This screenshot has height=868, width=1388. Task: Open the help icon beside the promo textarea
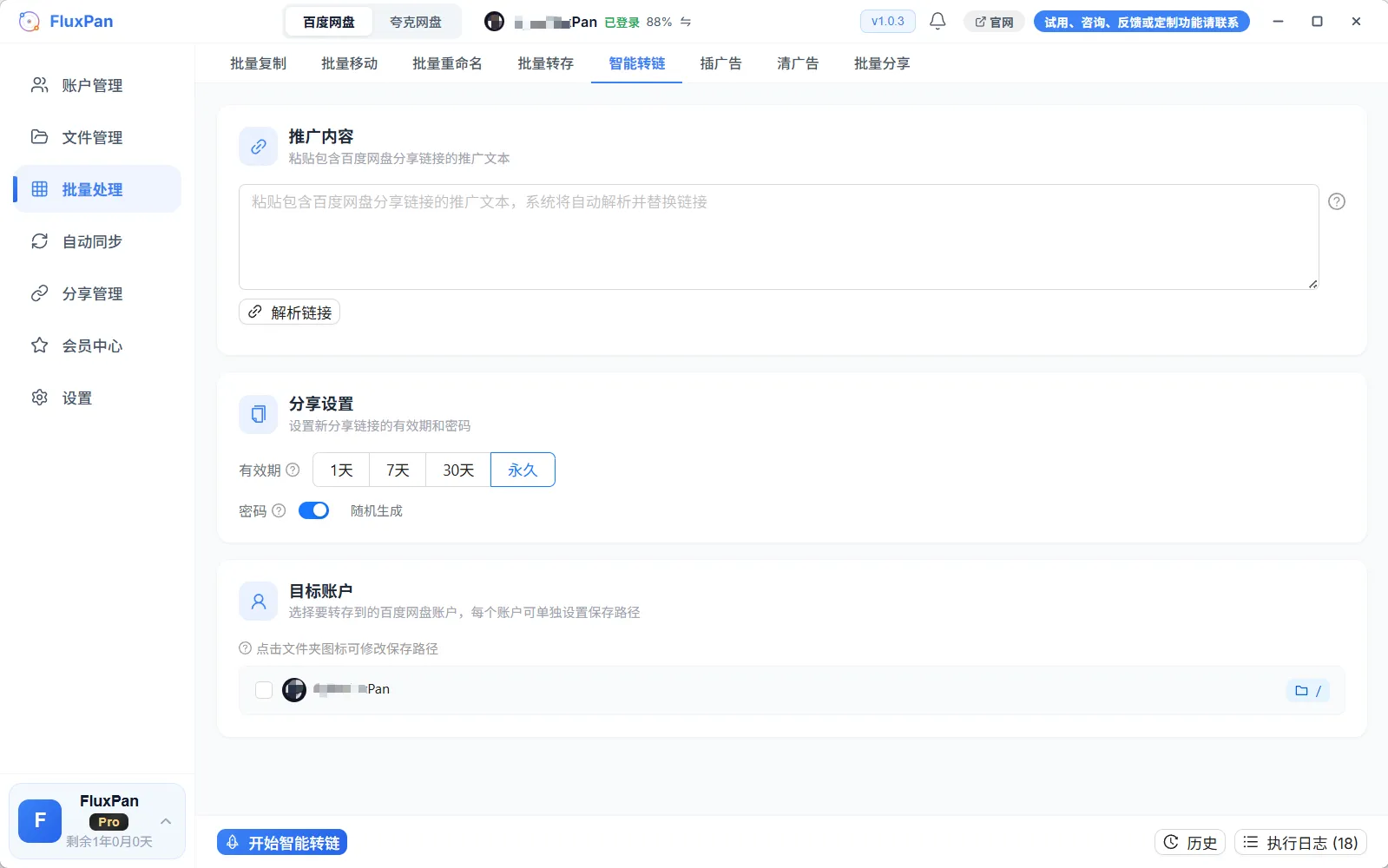1337,201
